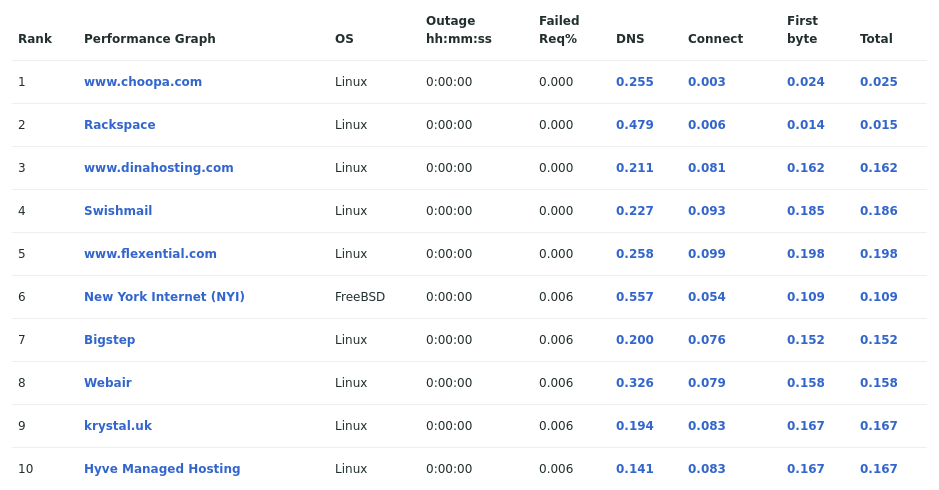Click Connect value 0.081 for www.dinahosting.com

[x=707, y=168]
